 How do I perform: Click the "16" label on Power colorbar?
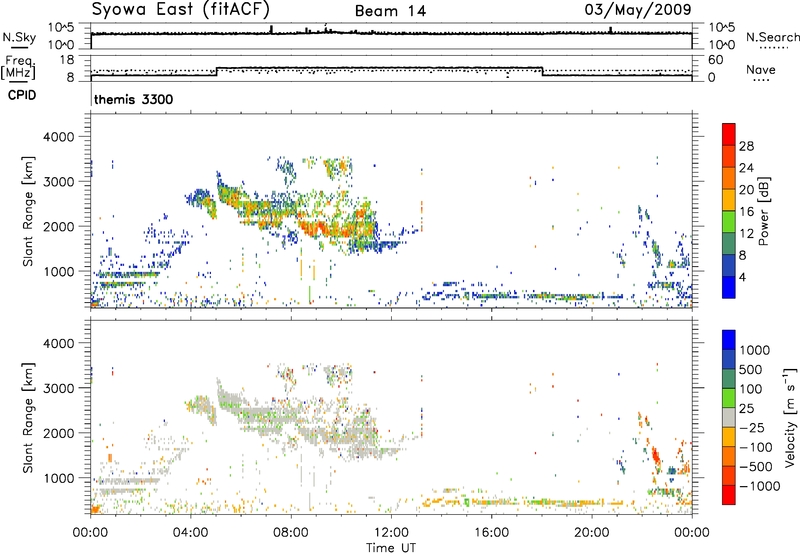pos(746,212)
